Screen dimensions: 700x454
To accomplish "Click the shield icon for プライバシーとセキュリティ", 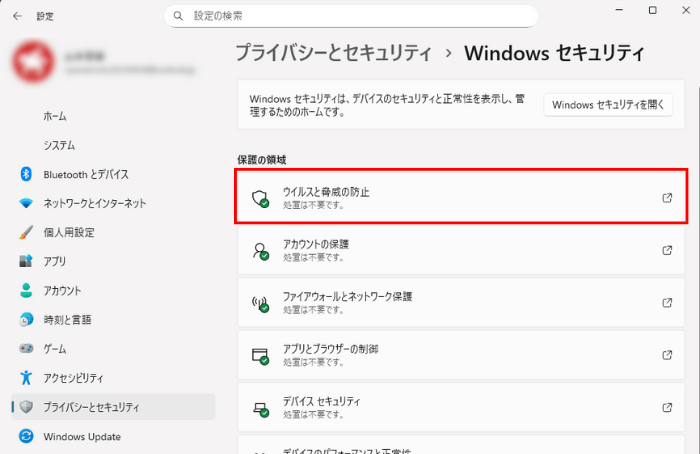I will coord(26,407).
